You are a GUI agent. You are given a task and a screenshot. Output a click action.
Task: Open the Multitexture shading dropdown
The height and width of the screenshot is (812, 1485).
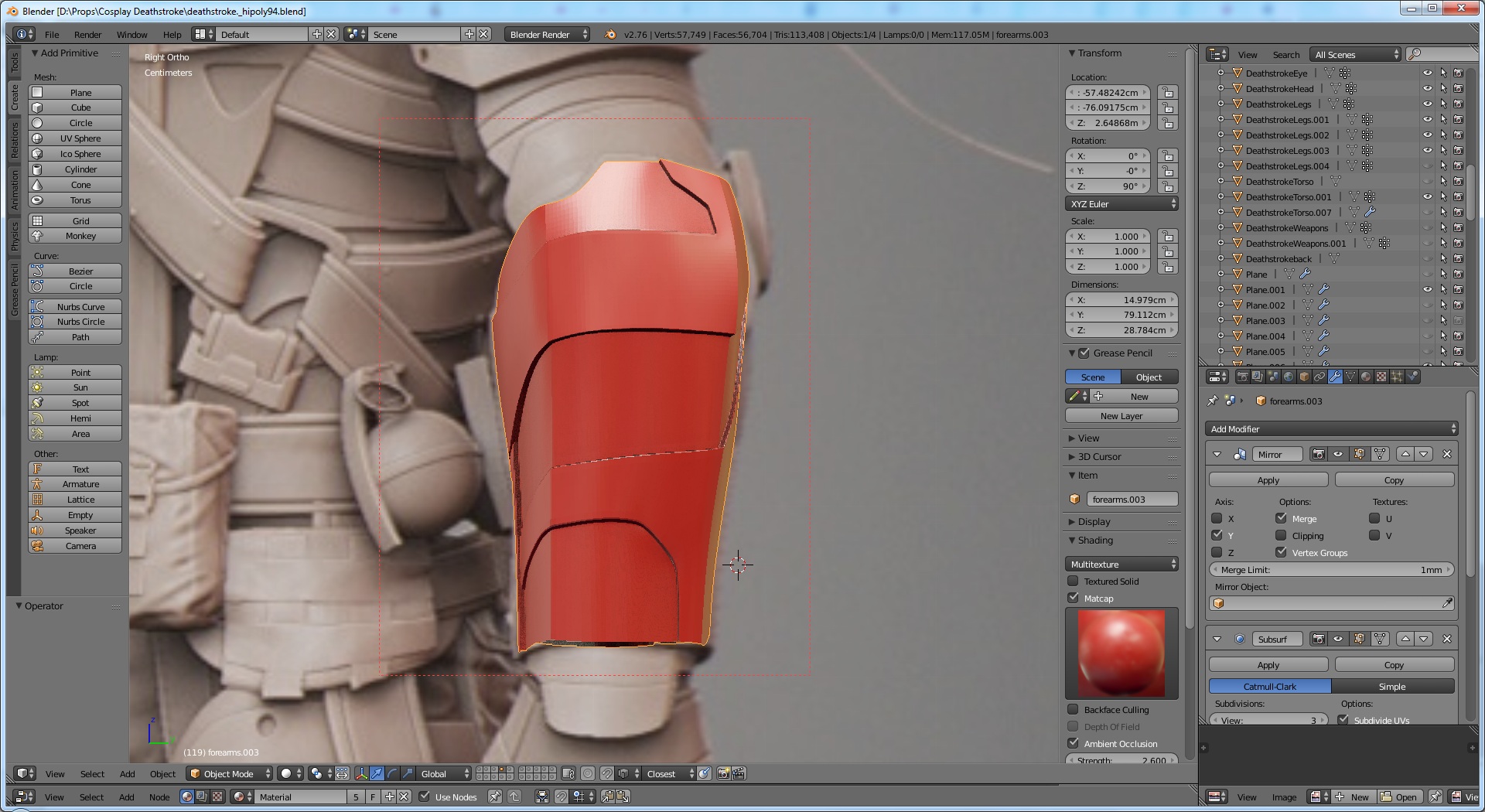tap(1121, 564)
